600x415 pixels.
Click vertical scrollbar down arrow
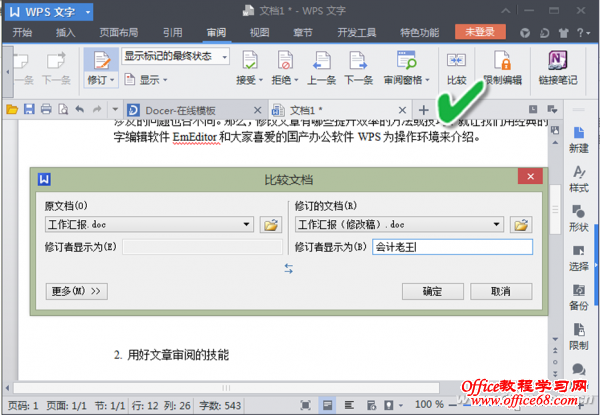click(555, 339)
